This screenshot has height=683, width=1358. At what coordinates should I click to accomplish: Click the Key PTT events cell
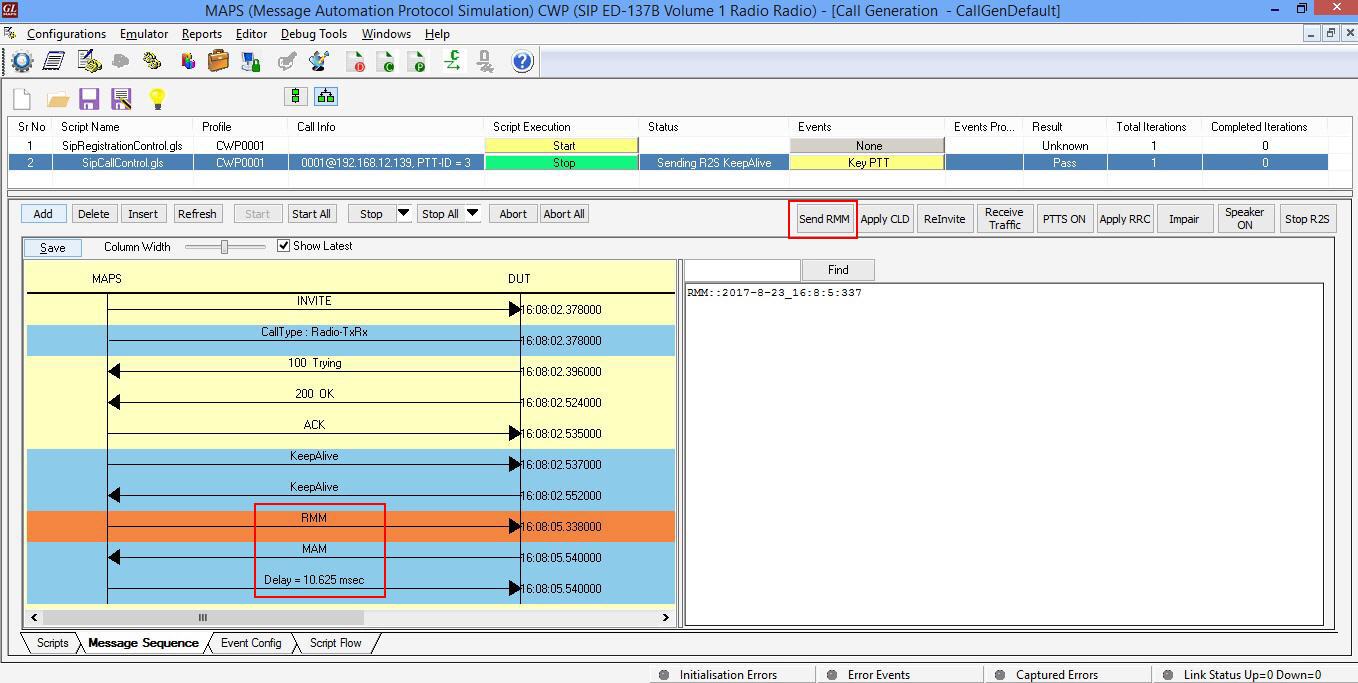[x=868, y=162]
